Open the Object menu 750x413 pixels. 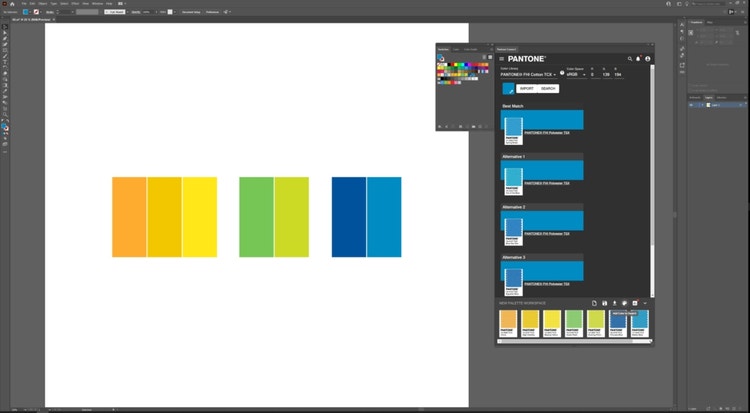click(x=43, y=3)
